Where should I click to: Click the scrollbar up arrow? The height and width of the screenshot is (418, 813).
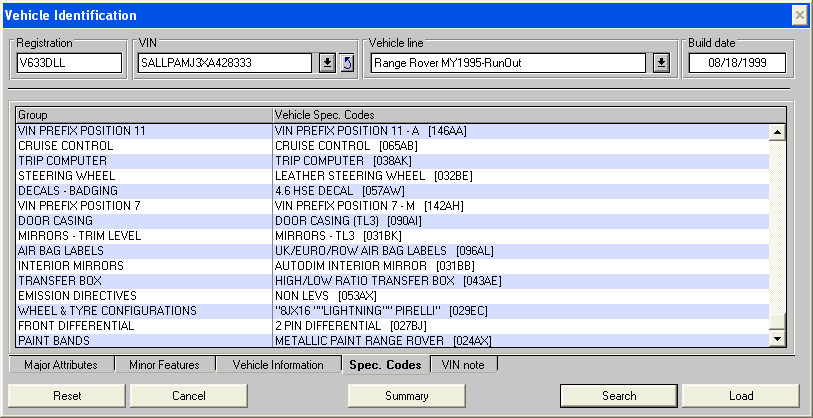point(777,132)
